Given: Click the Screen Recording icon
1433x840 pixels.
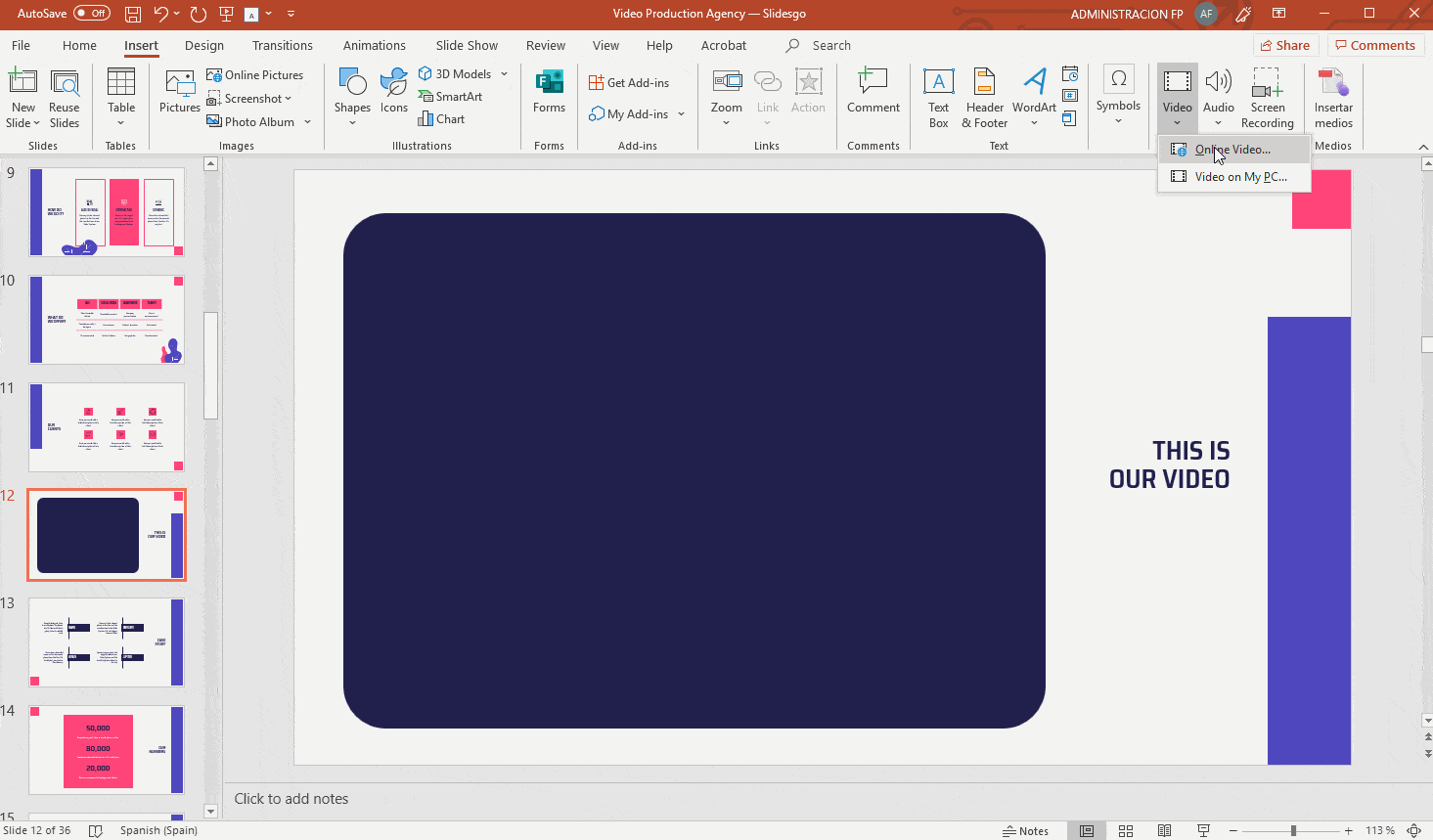Looking at the screenshot, I should [x=1267, y=98].
